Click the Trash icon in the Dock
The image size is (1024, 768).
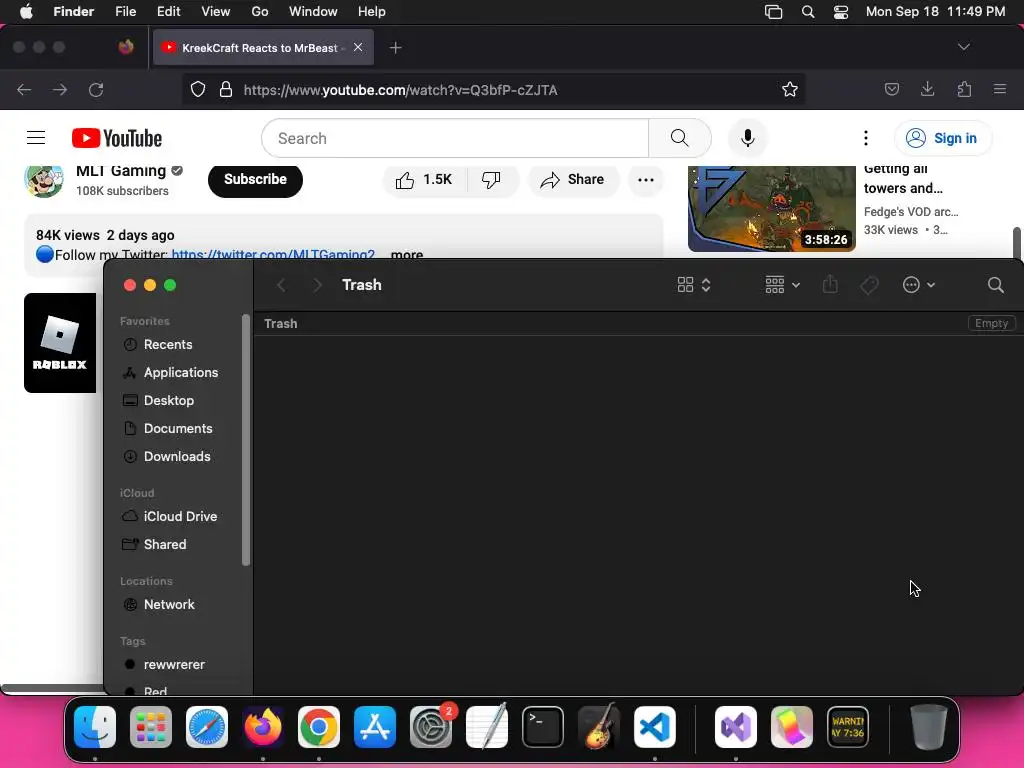point(929,727)
